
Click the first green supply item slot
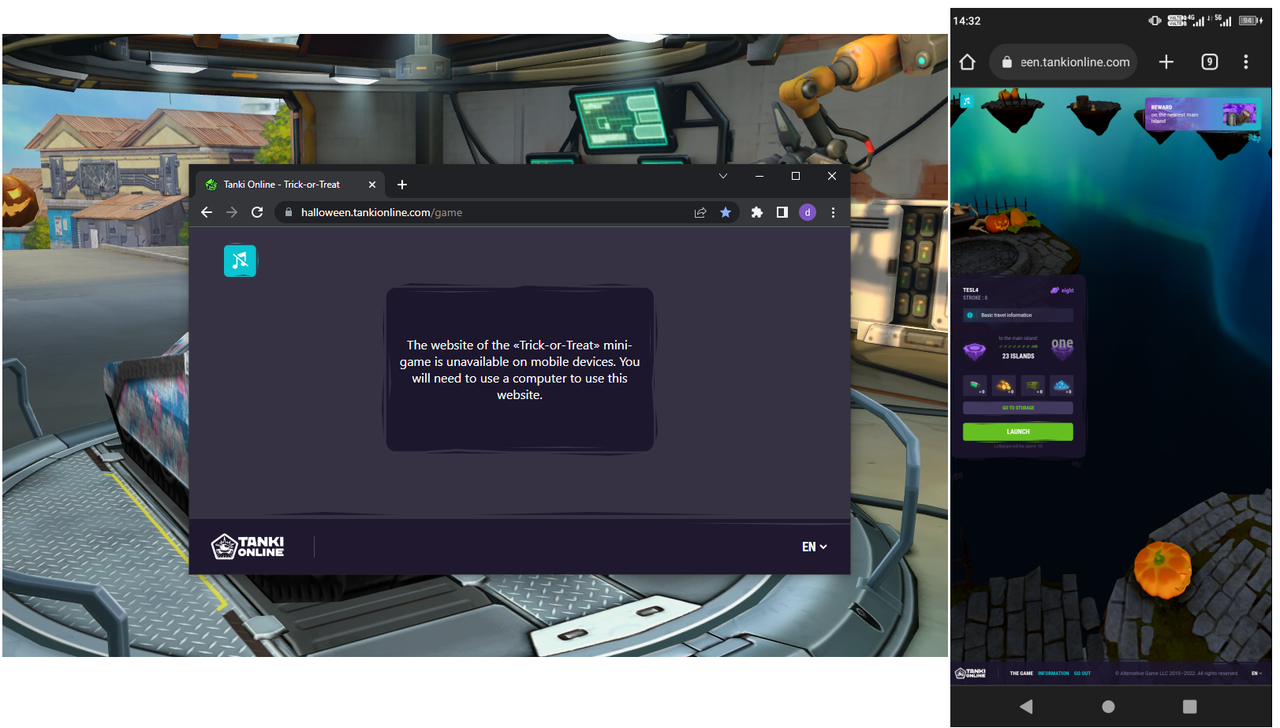click(975, 386)
